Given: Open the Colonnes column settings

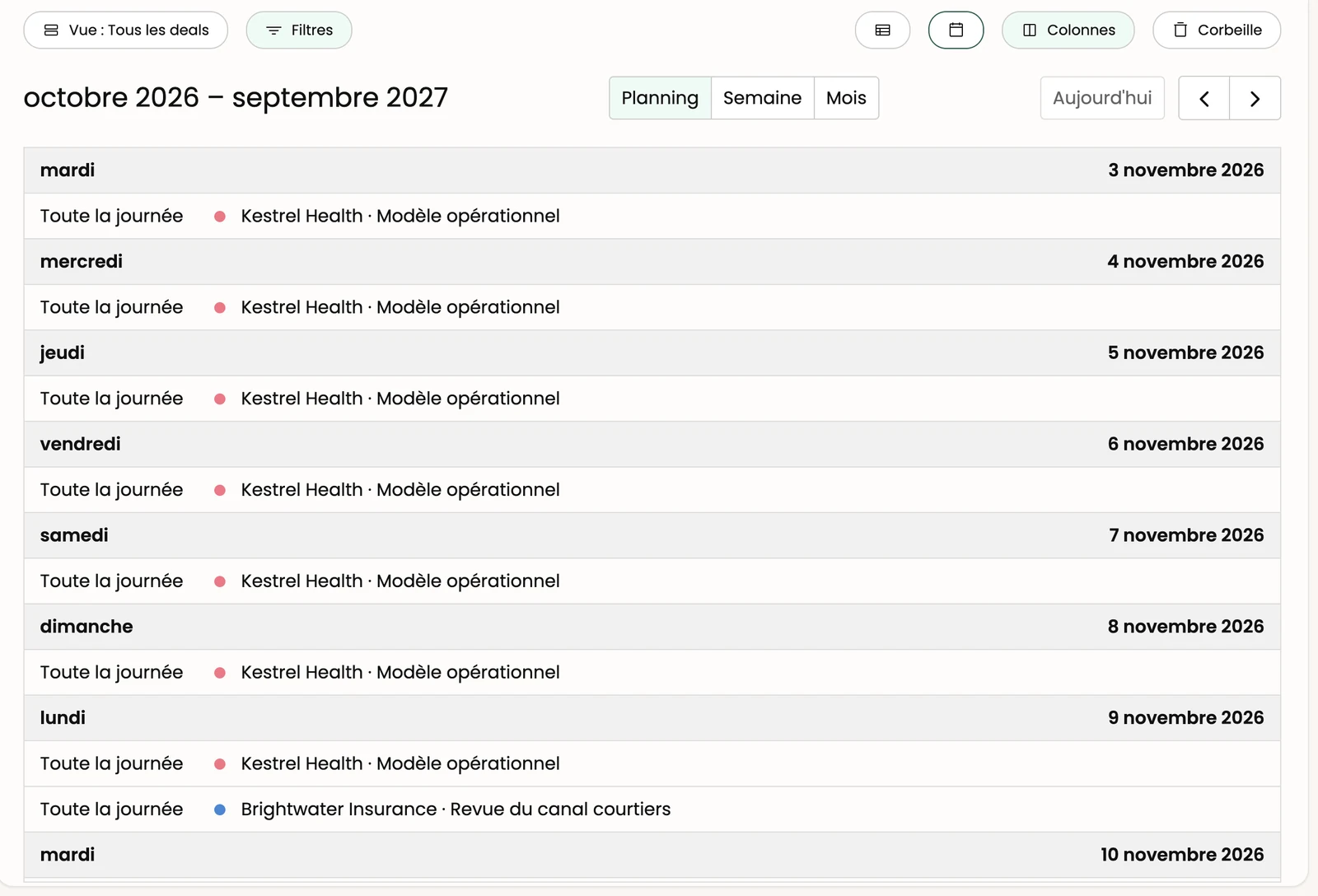Looking at the screenshot, I should tap(1068, 30).
